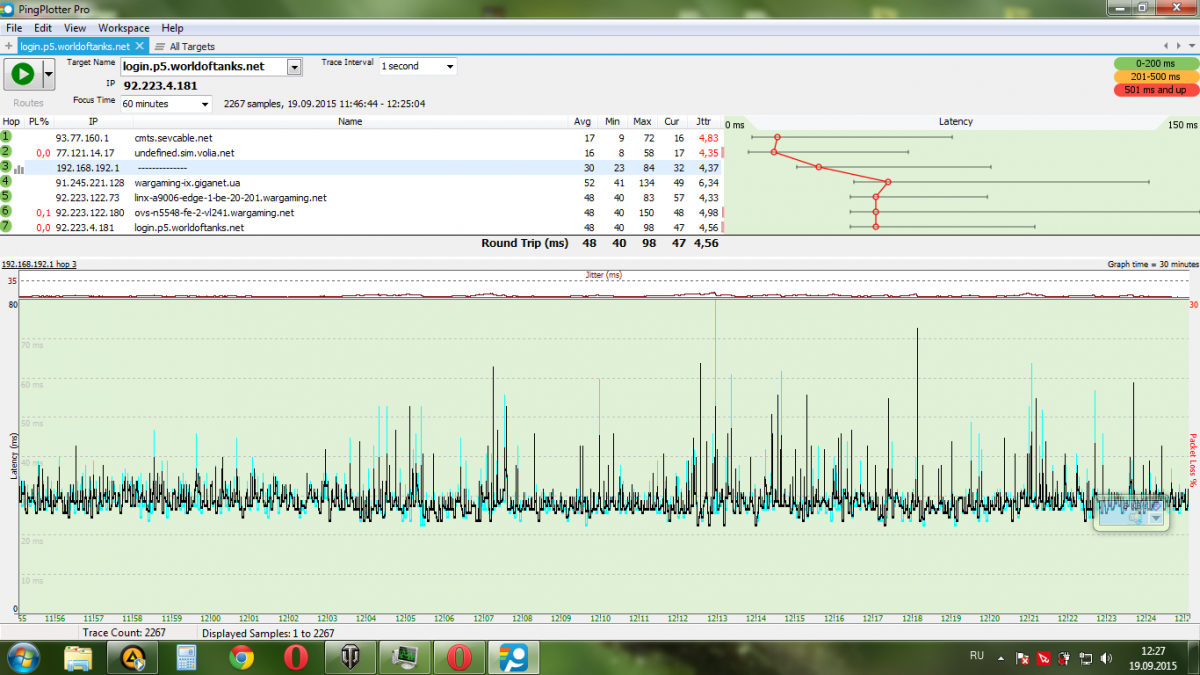
Task: Open the View menu
Action: pyautogui.click(x=75, y=28)
